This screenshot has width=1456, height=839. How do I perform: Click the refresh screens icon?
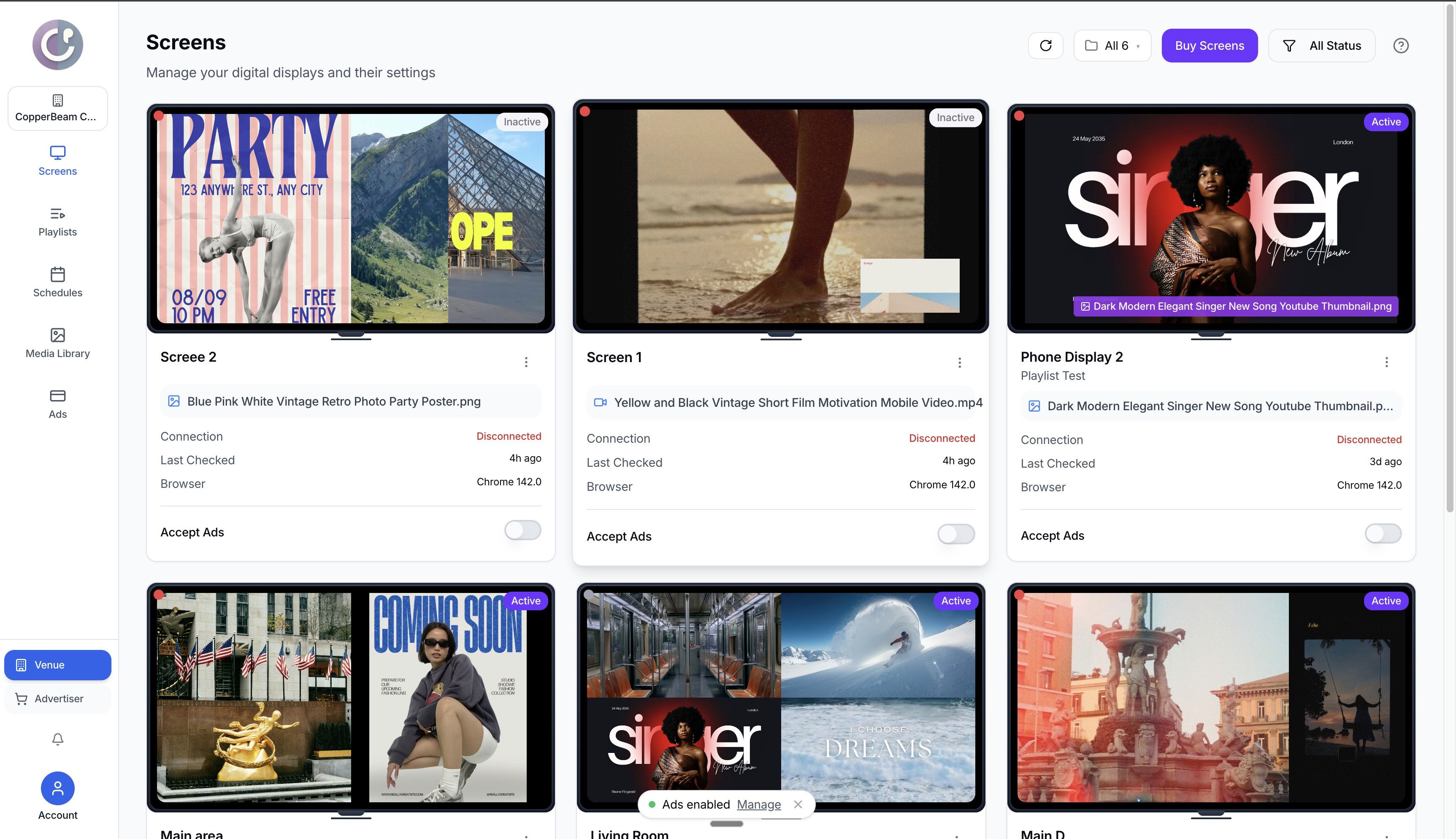pyautogui.click(x=1045, y=46)
